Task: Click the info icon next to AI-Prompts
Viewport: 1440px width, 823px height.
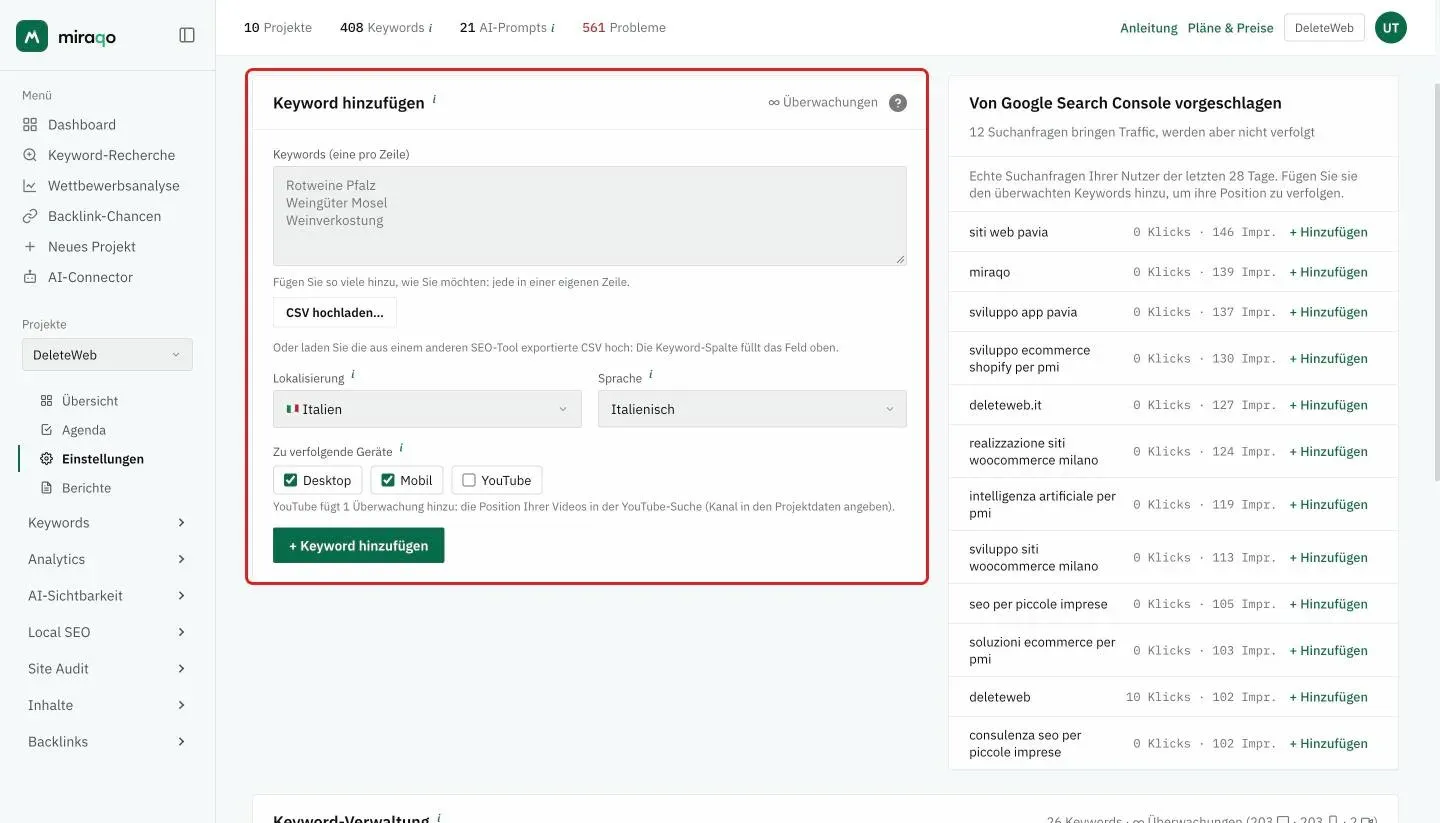Action: click(x=553, y=28)
